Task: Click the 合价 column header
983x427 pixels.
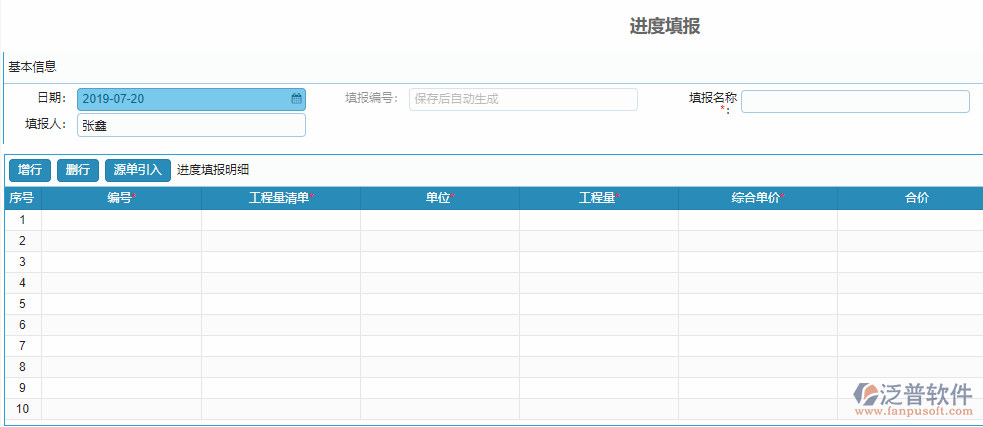Action: 916,198
